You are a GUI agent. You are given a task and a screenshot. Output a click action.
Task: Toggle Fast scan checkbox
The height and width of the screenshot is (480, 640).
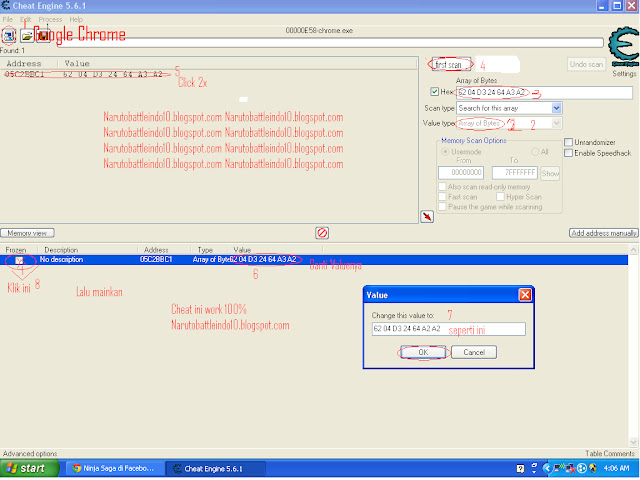pyautogui.click(x=442, y=197)
